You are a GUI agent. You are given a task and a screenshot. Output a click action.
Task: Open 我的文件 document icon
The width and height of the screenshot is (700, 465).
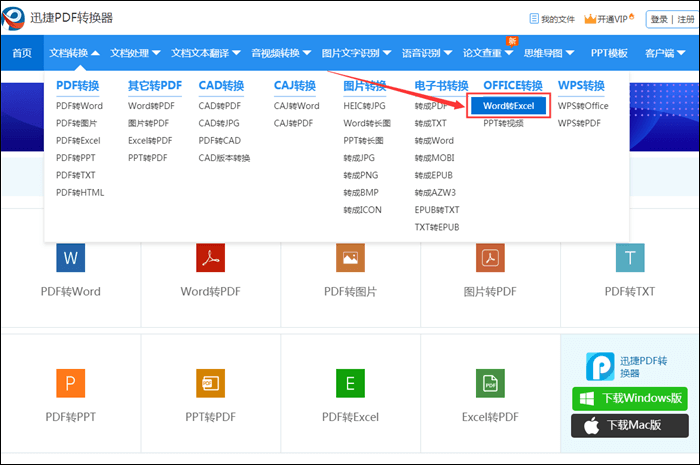tap(534, 19)
